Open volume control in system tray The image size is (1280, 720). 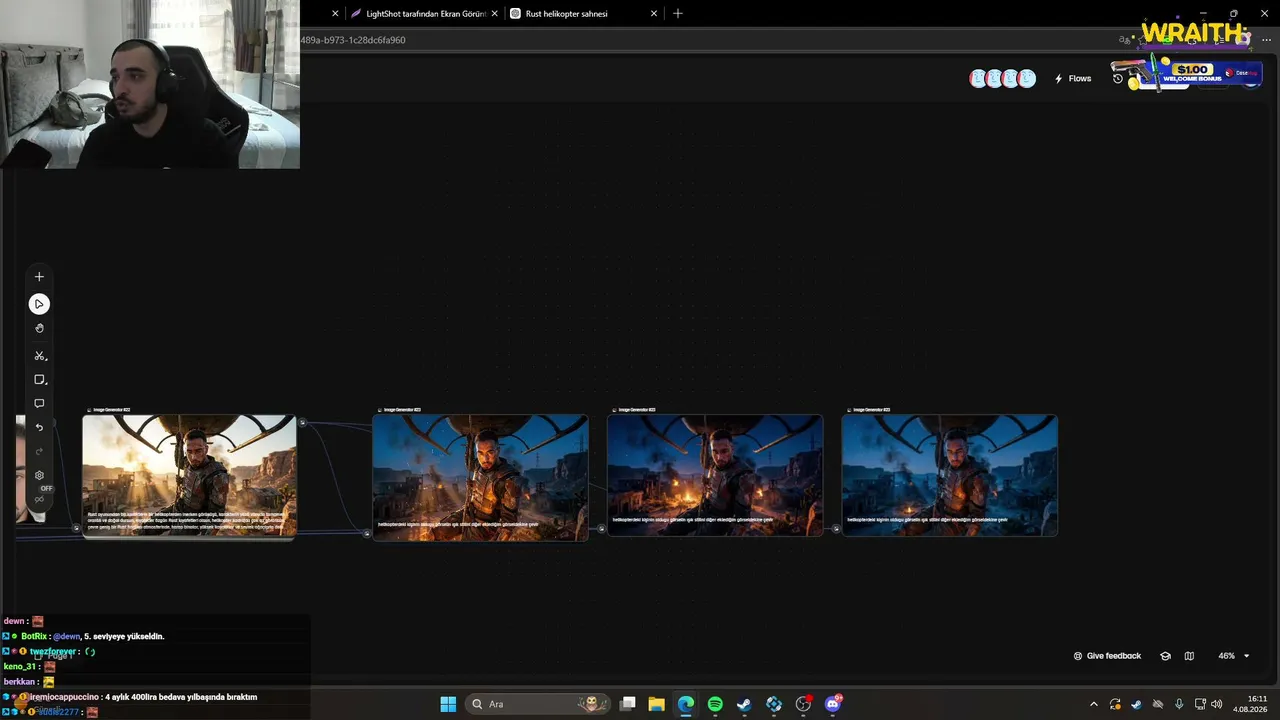pyautogui.click(x=1216, y=704)
